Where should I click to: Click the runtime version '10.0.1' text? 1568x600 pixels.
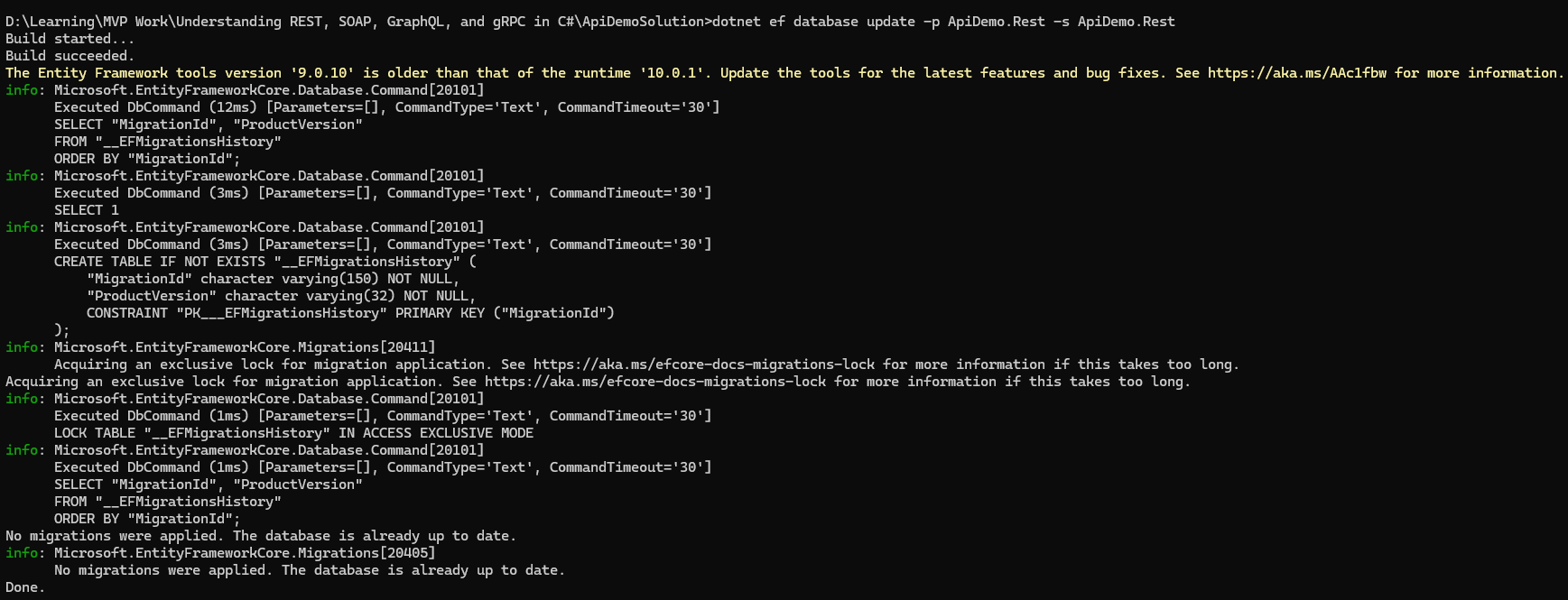click(x=672, y=73)
